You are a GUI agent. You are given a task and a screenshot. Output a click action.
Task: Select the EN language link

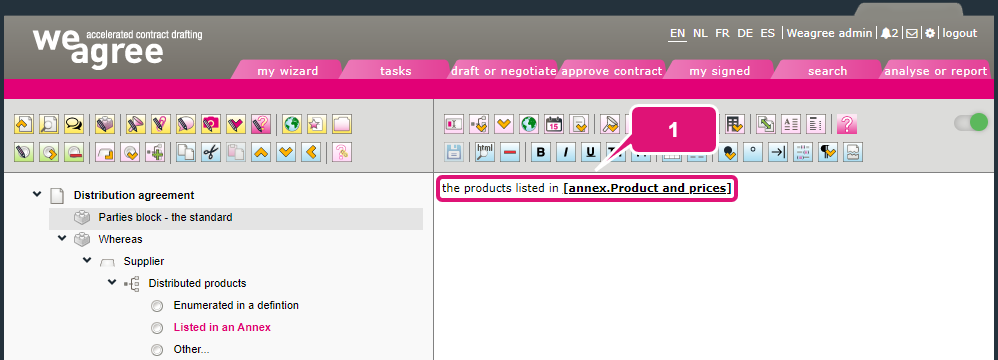[677, 33]
